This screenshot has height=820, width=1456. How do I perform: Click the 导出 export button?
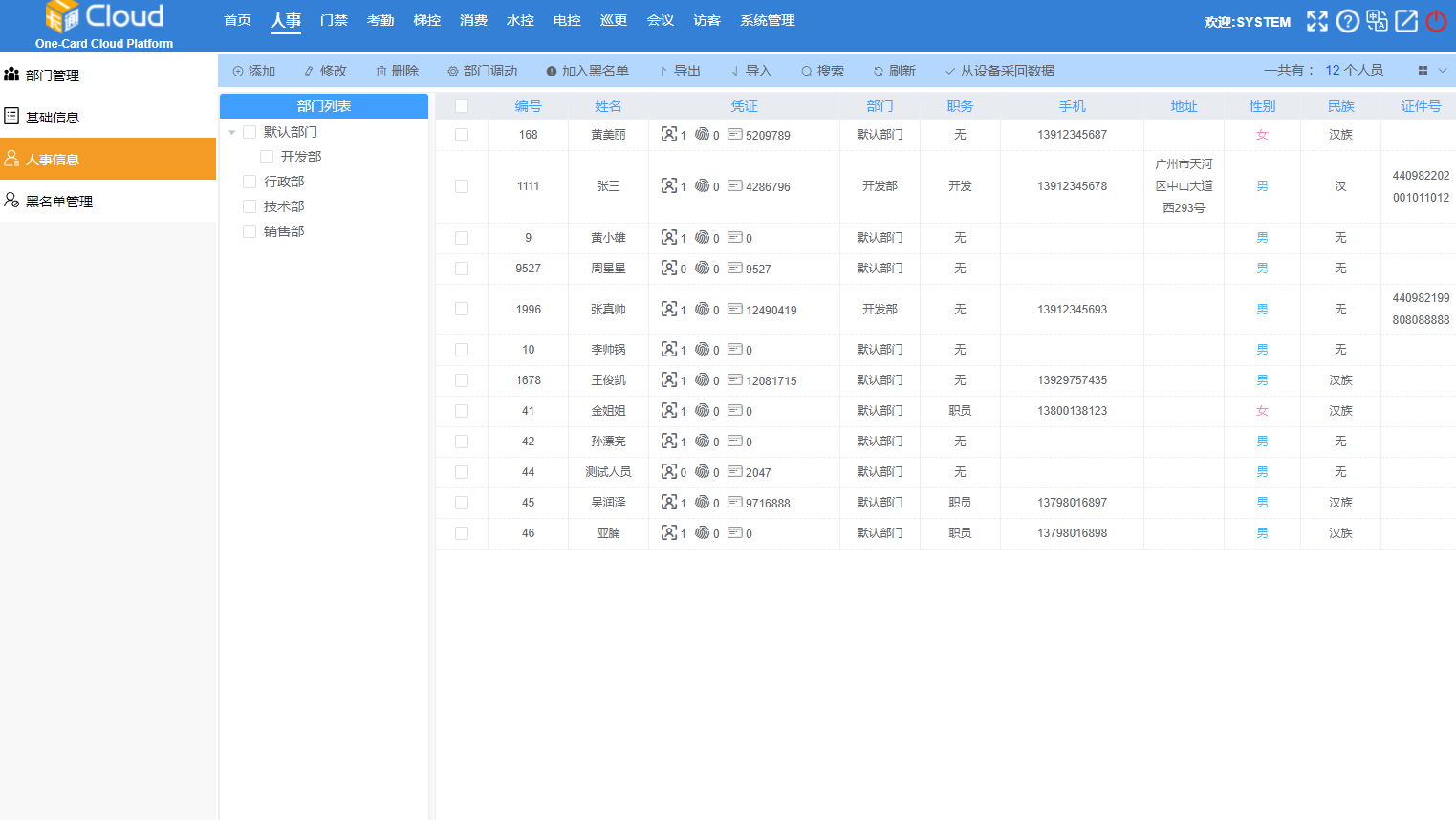coord(681,71)
